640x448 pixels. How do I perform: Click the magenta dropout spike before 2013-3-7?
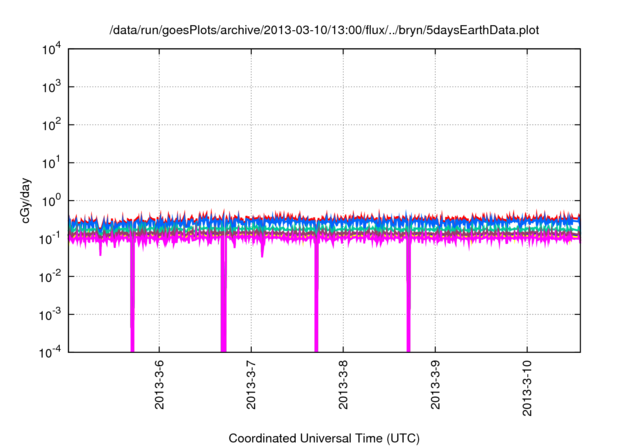pyautogui.click(x=223, y=298)
